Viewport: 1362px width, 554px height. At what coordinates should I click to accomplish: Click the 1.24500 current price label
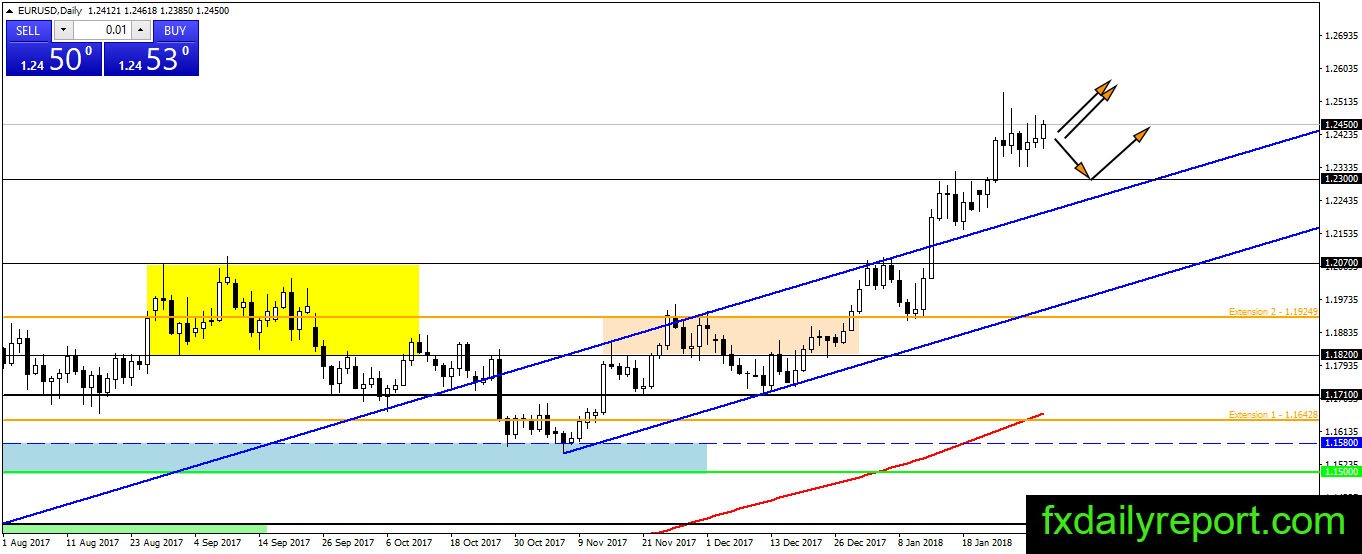pos(1340,125)
